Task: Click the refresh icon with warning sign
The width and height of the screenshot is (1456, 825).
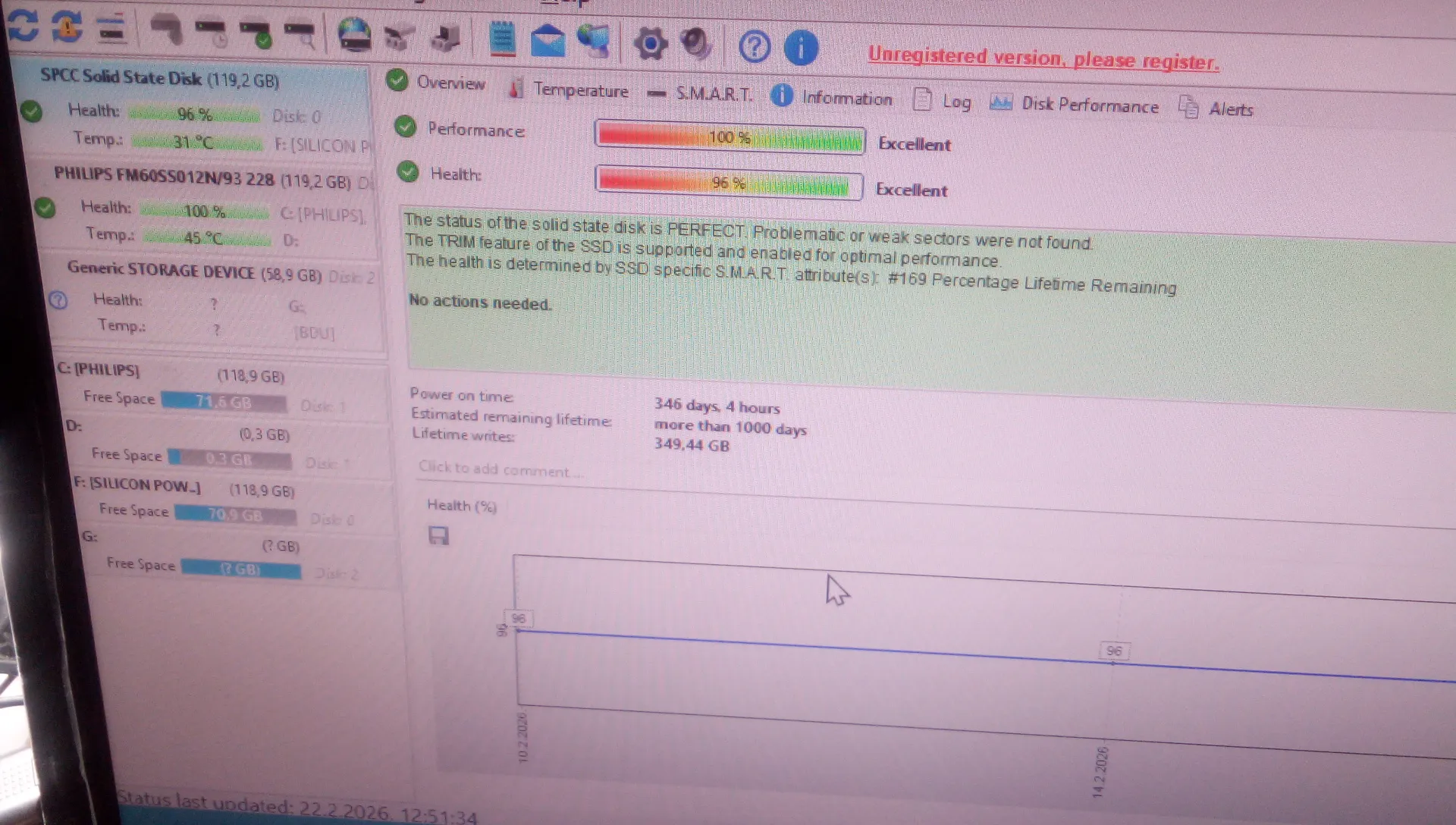Action: 67,26
